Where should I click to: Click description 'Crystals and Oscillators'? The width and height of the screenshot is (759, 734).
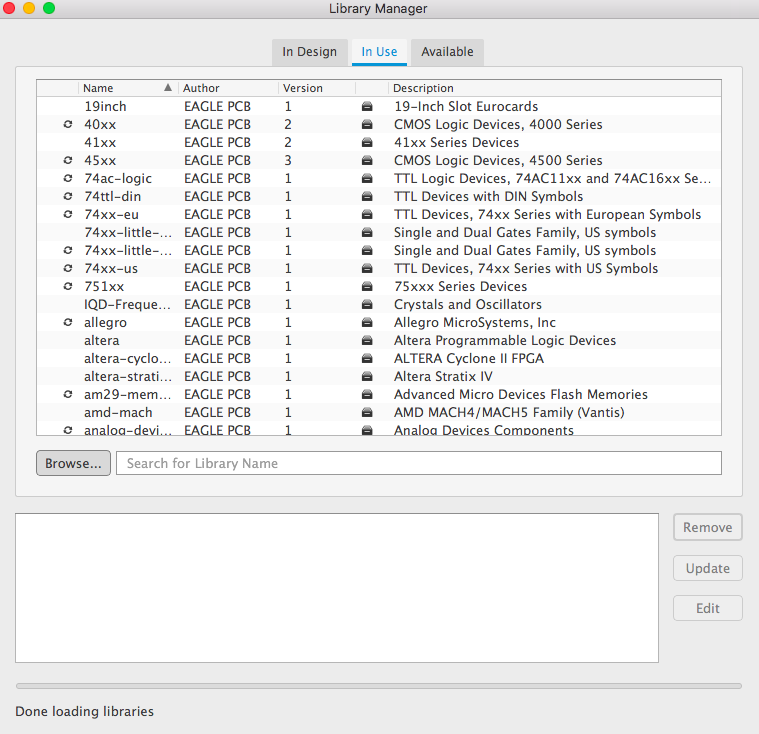pos(468,305)
